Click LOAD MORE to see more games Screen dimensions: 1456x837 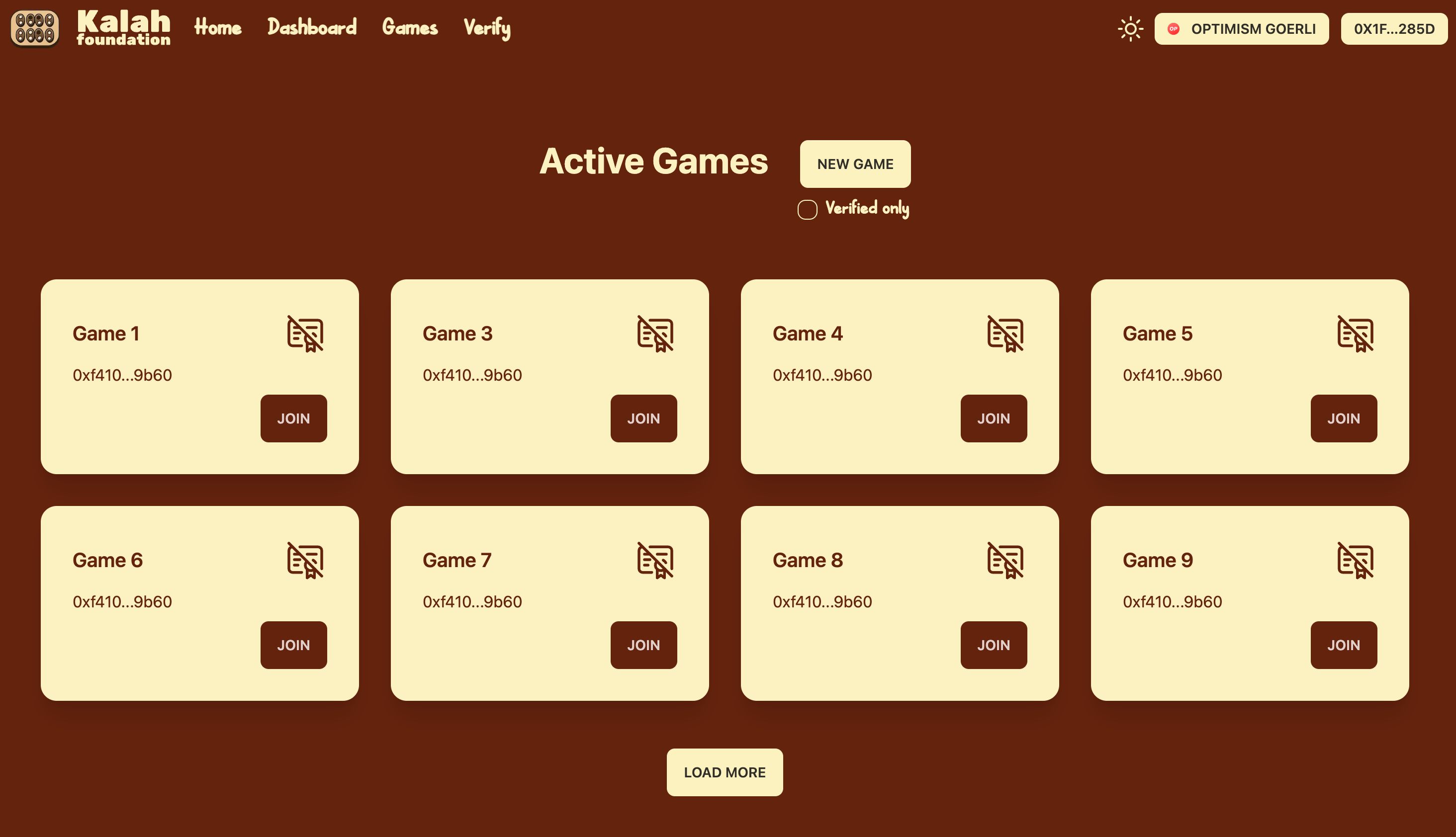(x=725, y=772)
